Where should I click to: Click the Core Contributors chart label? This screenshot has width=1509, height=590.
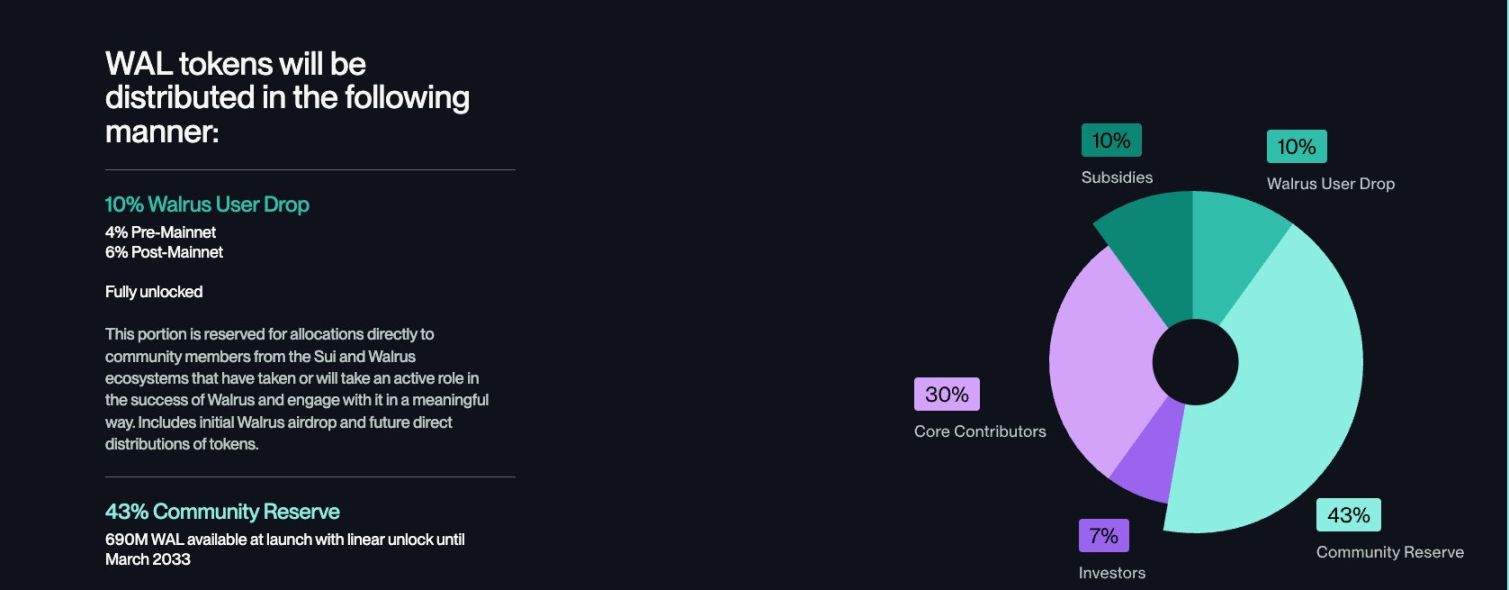(x=980, y=431)
